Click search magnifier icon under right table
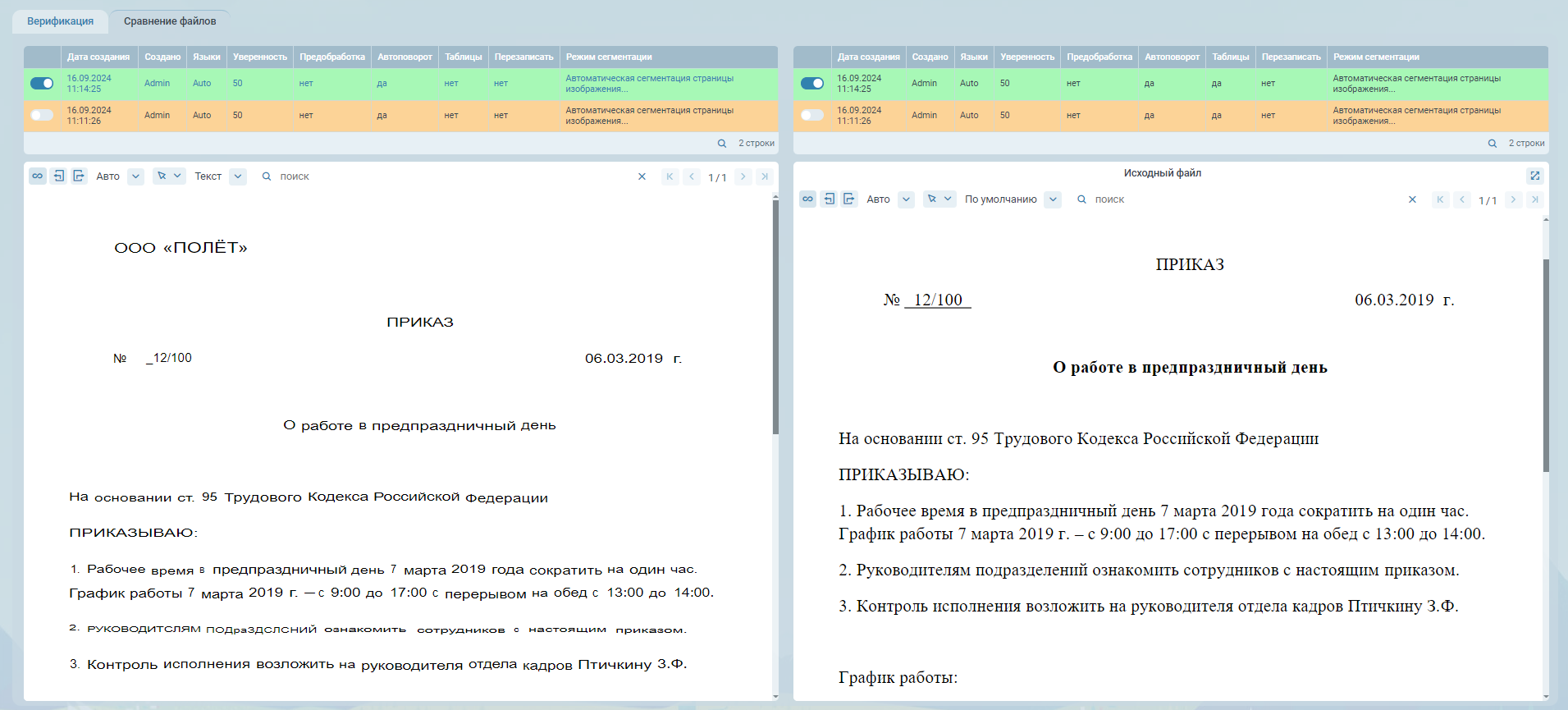Image resolution: width=1568 pixels, height=710 pixels. point(1493,144)
